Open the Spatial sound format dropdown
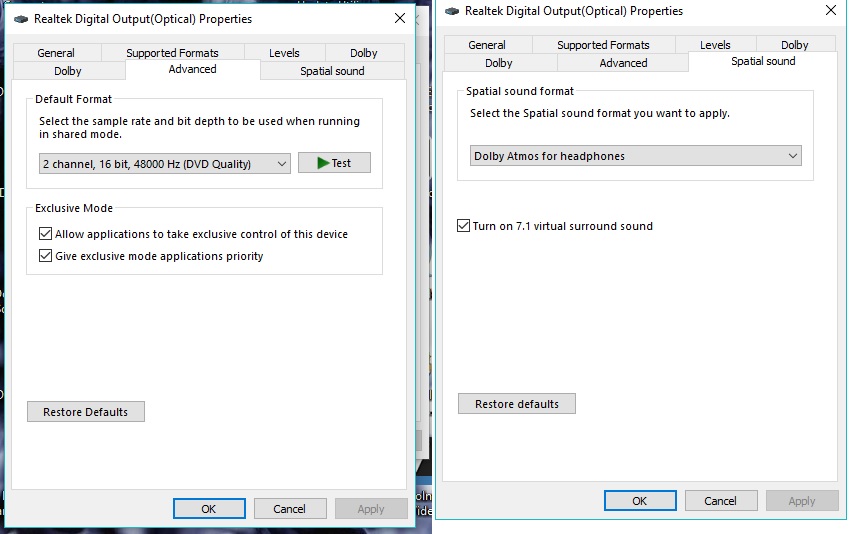The image size is (858, 534). 636,156
